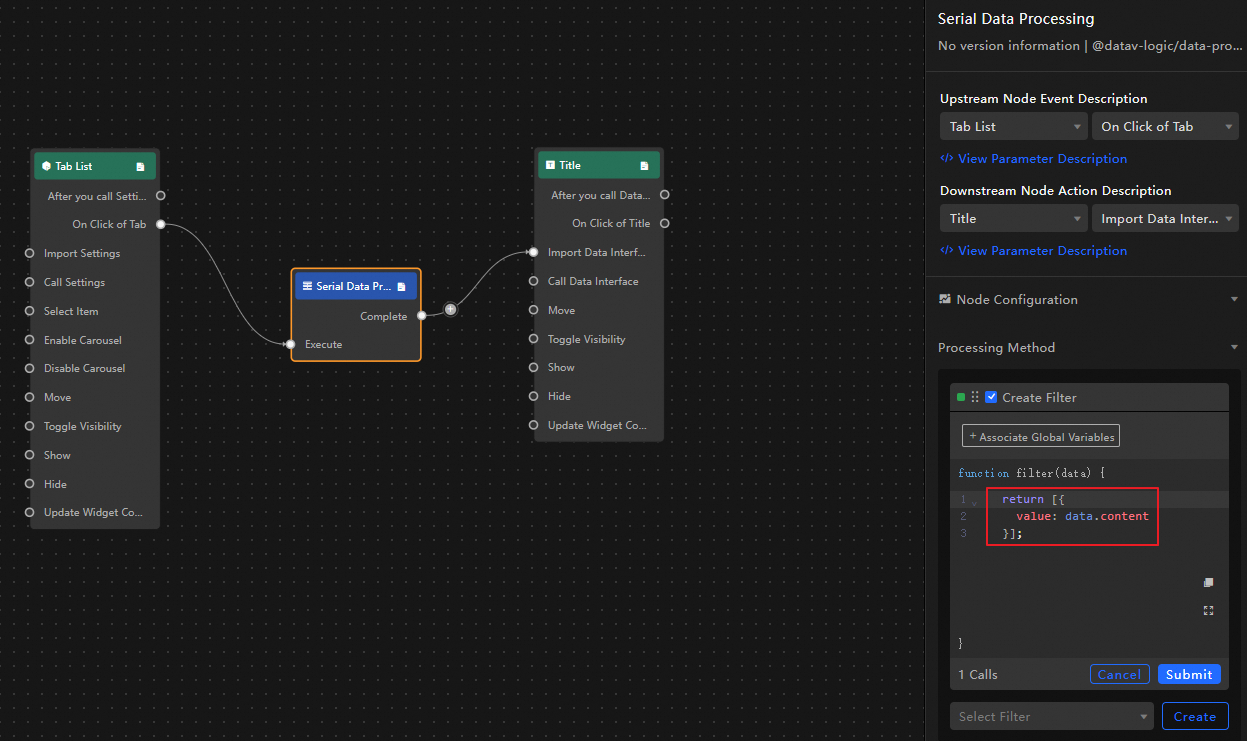
Task: Click the Execute port on Serial Data node
Action: pos(290,344)
